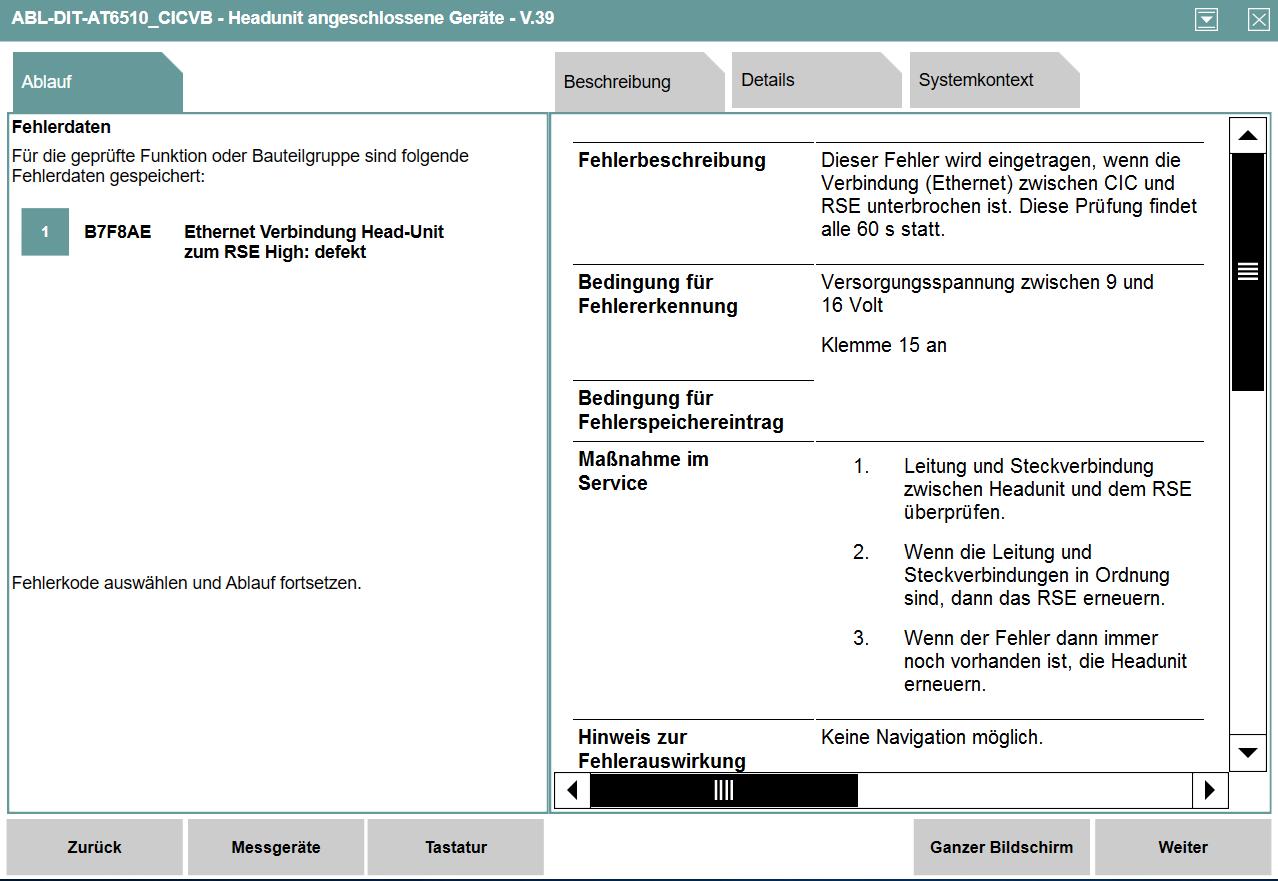Click the Ethernet Verbindung Head-Unit fault description
The height and width of the screenshot is (881, 1278).
point(314,242)
